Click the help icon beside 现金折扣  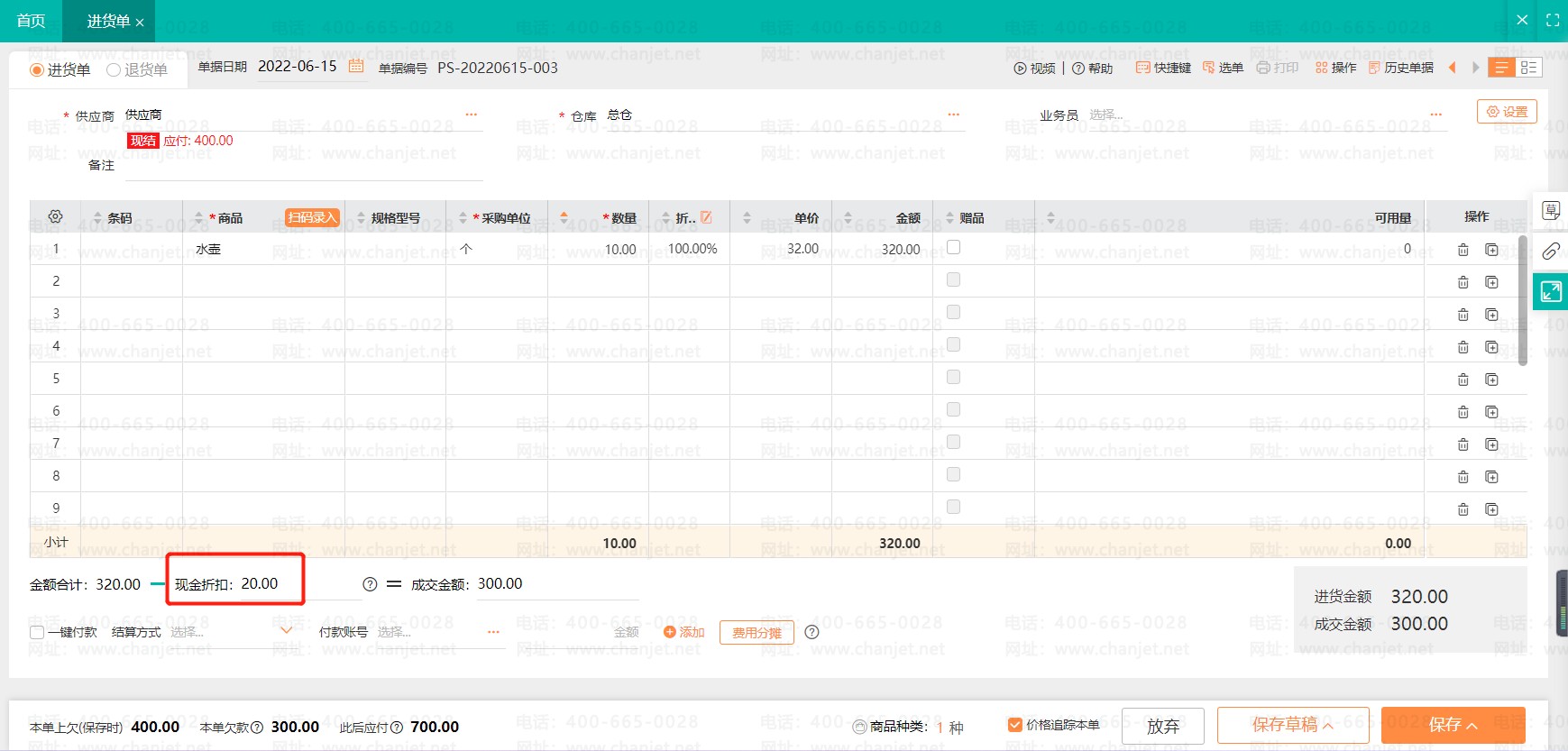[370, 584]
